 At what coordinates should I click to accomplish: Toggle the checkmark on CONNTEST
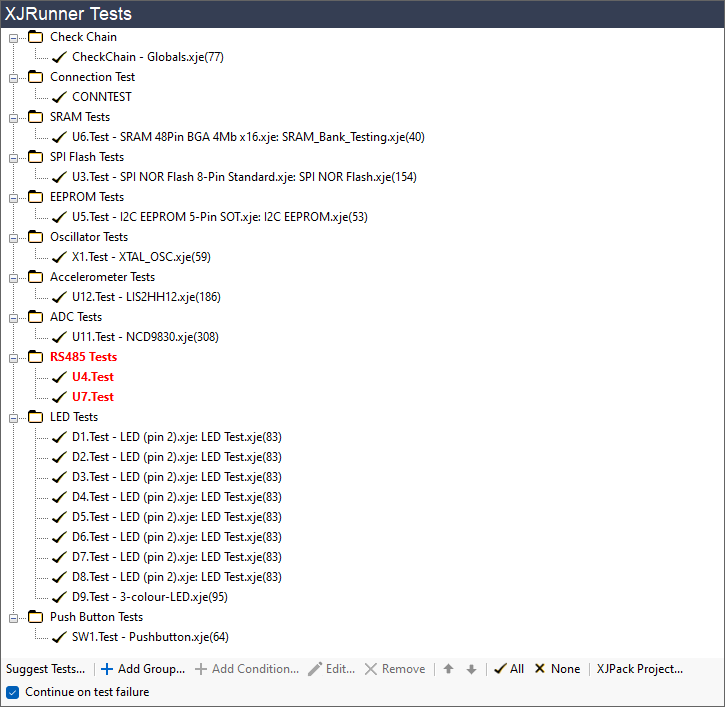click(x=59, y=97)
